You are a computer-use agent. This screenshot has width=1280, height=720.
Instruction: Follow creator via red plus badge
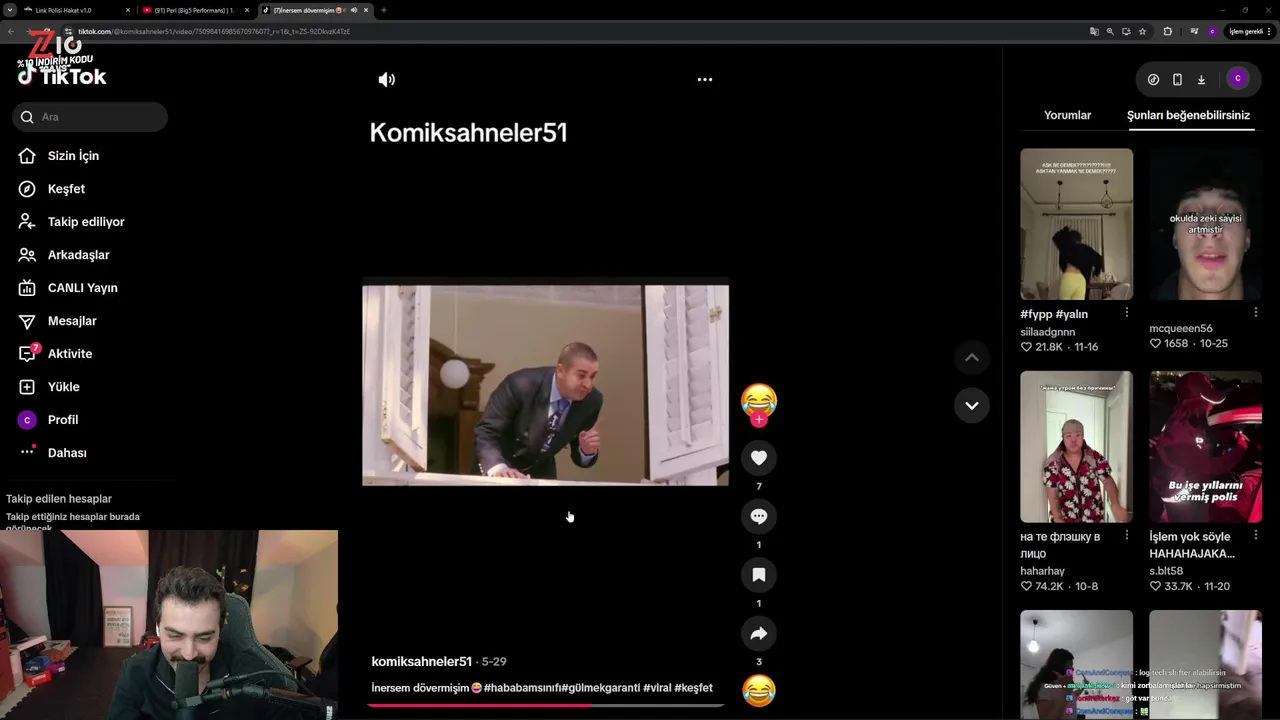coord(759,420)
